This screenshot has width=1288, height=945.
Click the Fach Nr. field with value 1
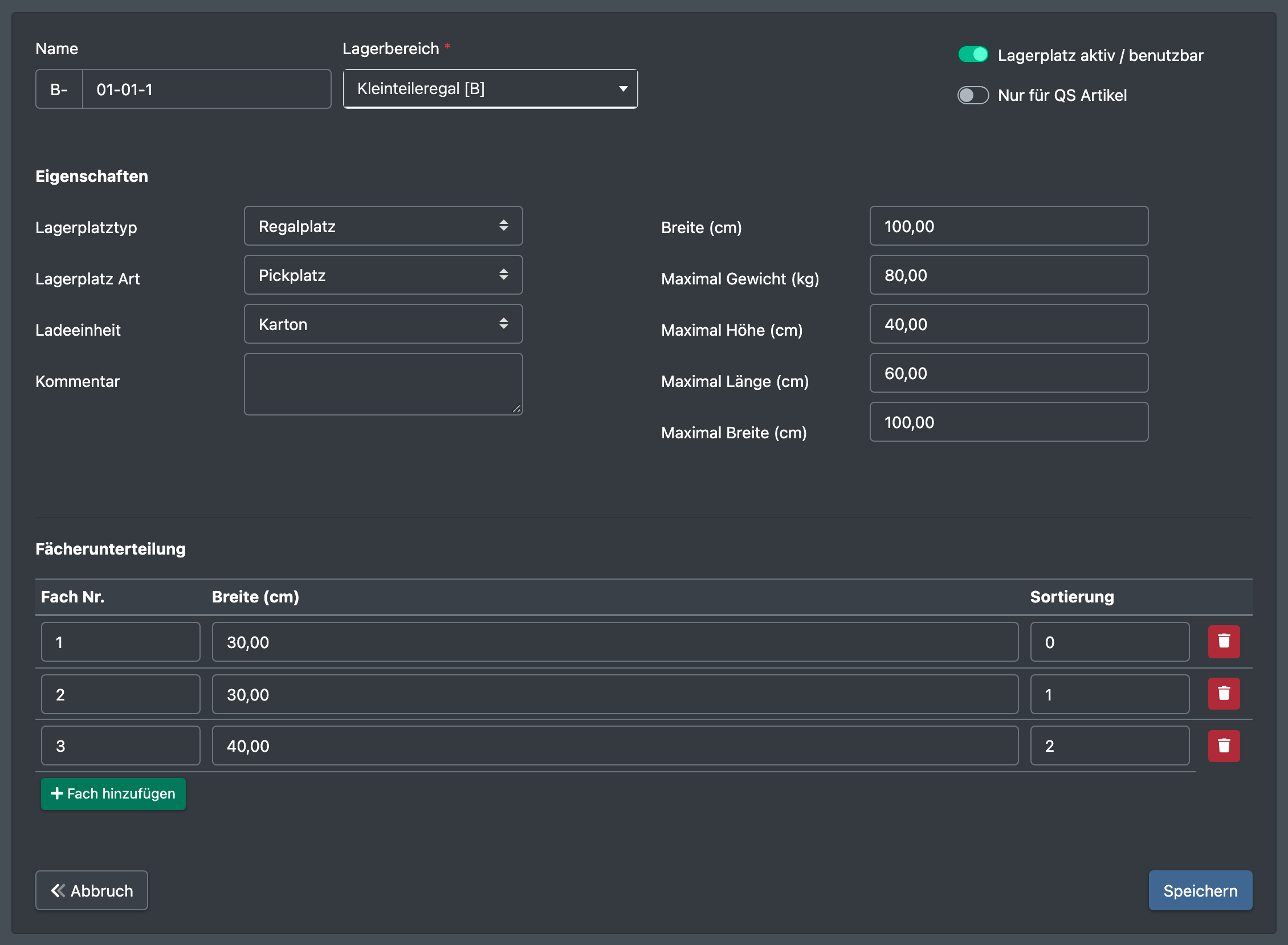click(121, 642)
